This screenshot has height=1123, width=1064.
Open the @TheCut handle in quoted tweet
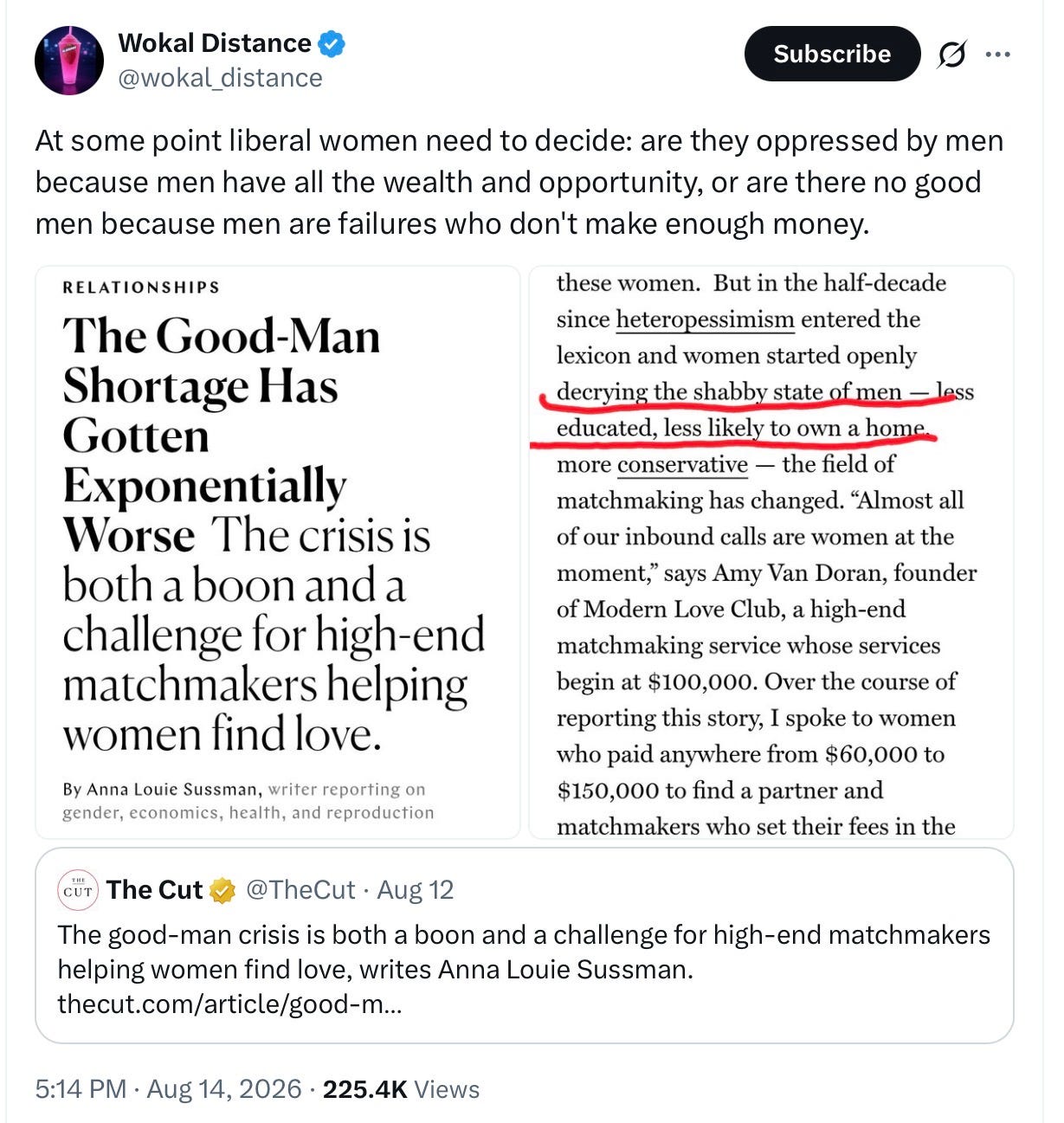point(300,890)
